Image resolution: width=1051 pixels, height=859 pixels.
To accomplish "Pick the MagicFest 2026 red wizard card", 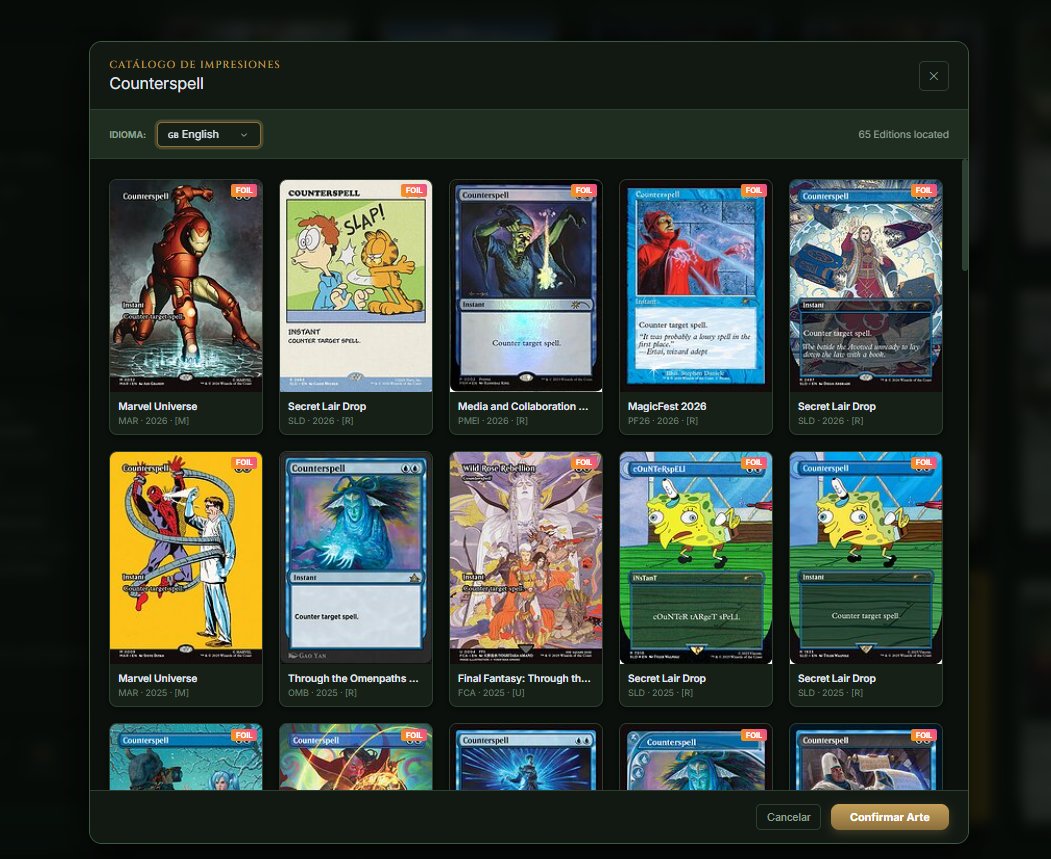I will (696, 307).
